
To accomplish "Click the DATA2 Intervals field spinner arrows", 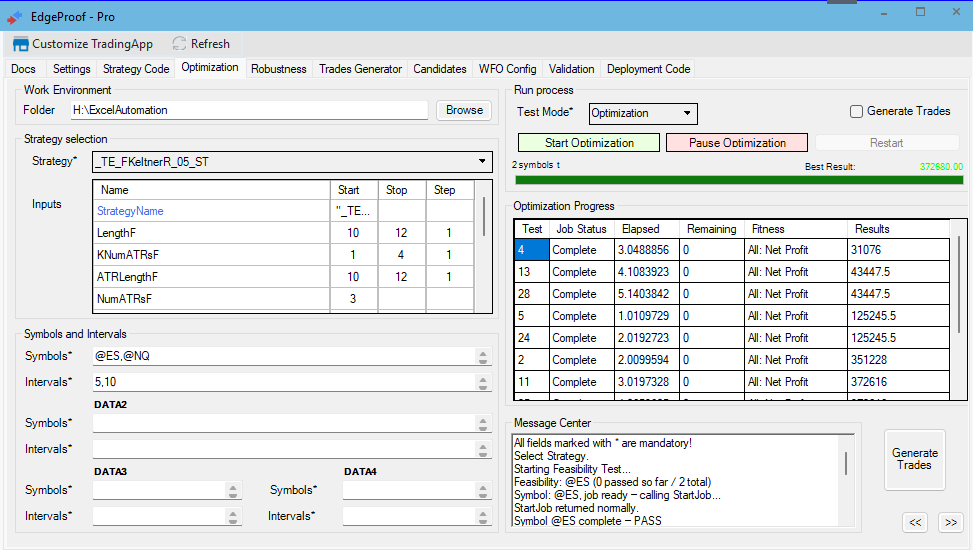I will pos(483,450).
